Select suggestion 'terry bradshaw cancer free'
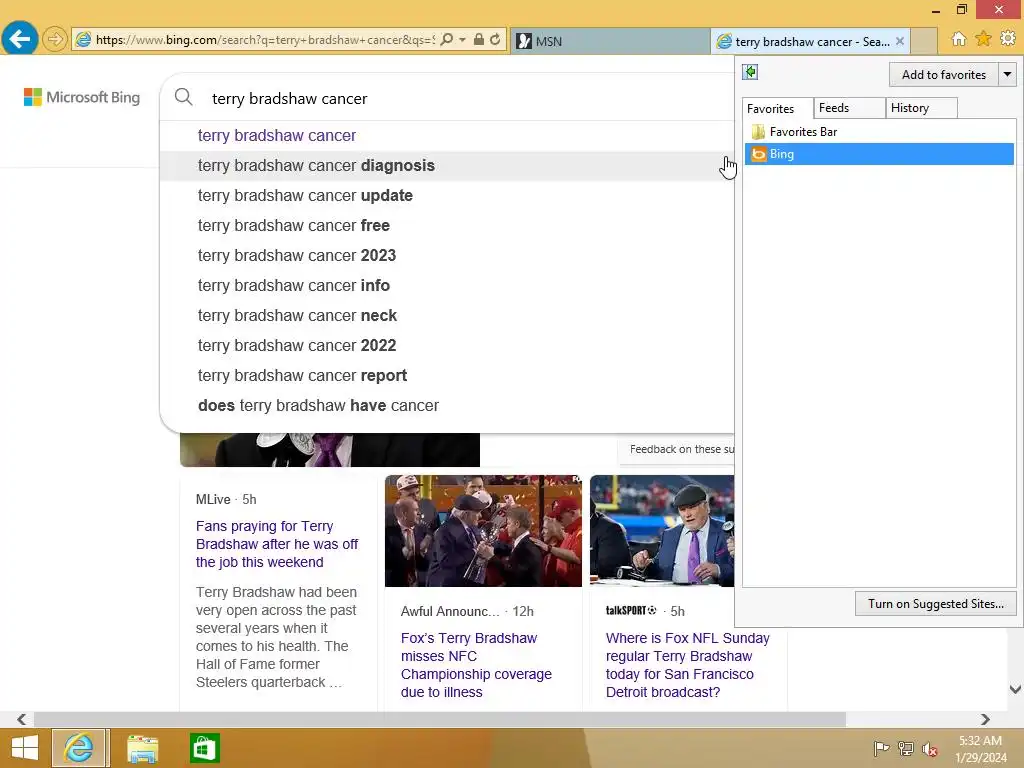 click(447, 225)
